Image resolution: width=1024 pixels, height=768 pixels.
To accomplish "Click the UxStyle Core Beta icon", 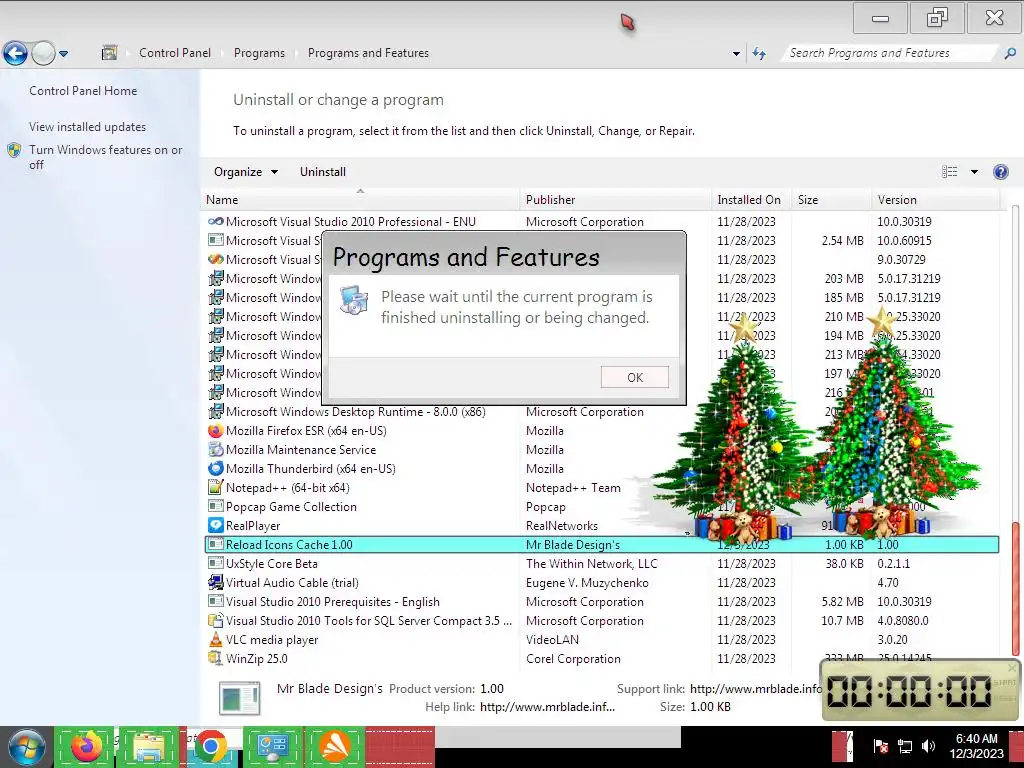I will coord(216,564).
